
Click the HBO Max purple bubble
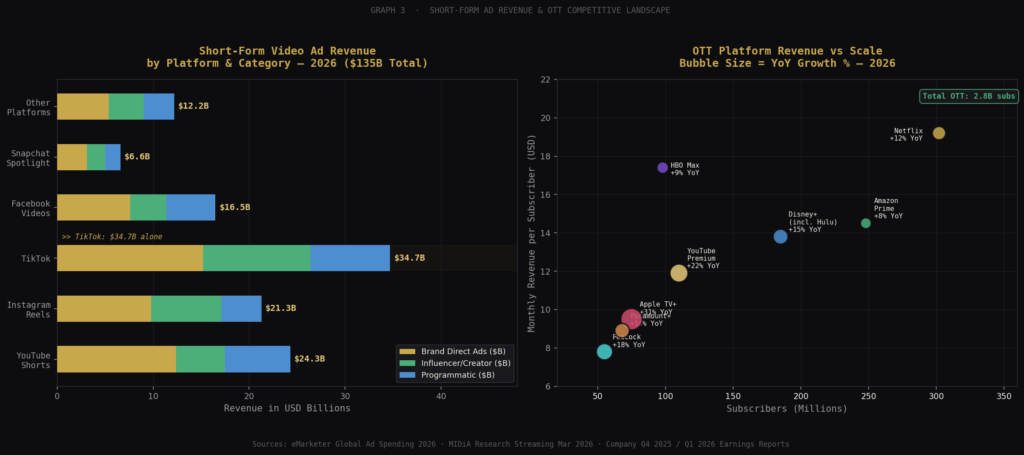point(662,168)
